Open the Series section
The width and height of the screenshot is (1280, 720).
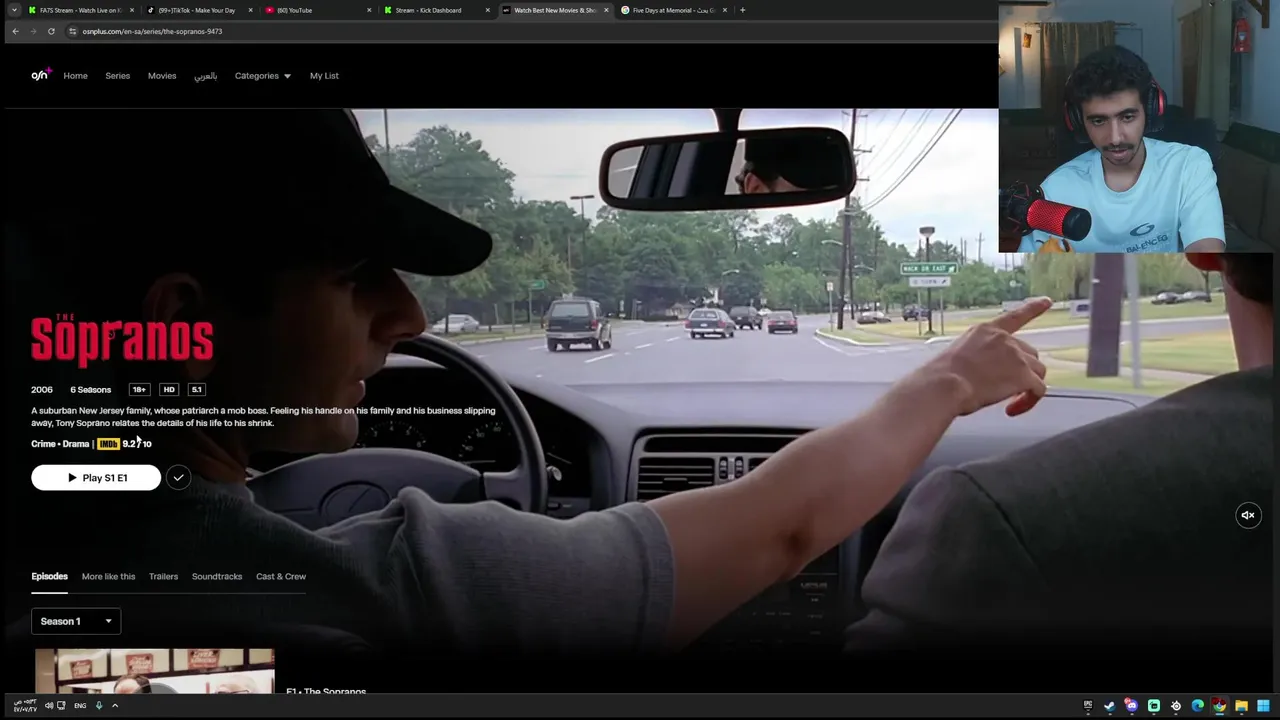pos(118,76)
